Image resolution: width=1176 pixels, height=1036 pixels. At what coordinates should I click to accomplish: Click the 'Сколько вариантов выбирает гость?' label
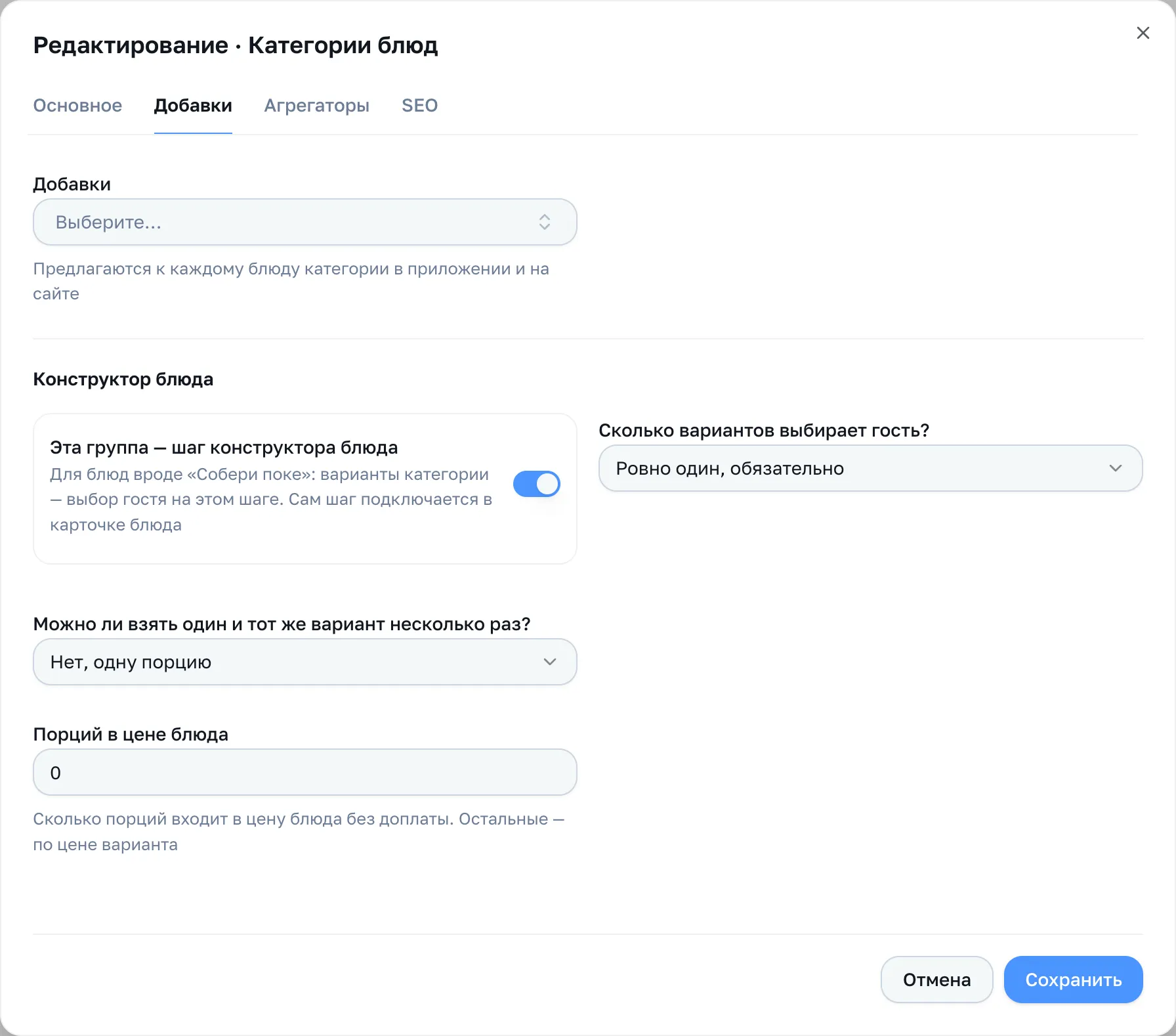[764, 431]
